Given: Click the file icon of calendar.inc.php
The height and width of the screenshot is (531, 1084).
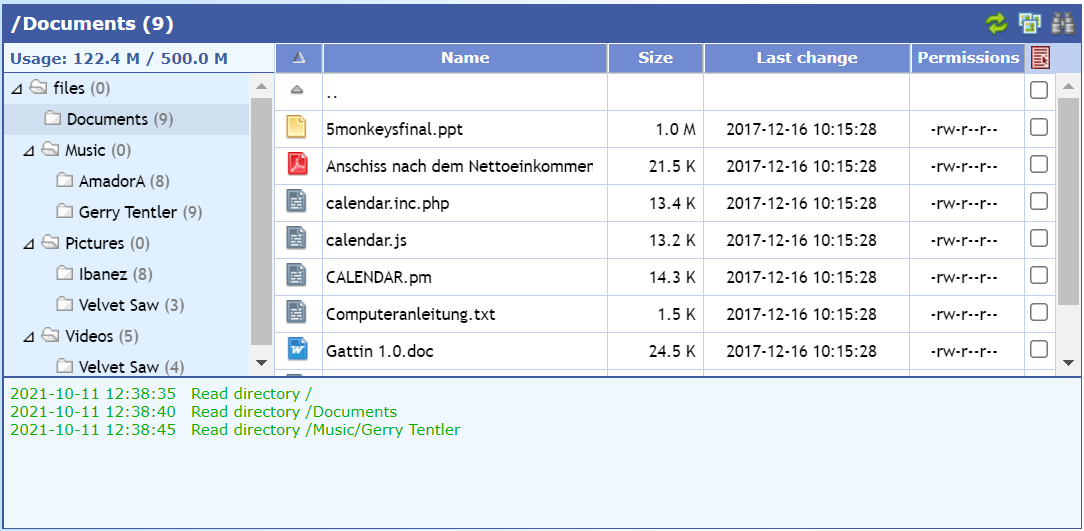Looking at the screenshot, I should [x=297, y=202].
